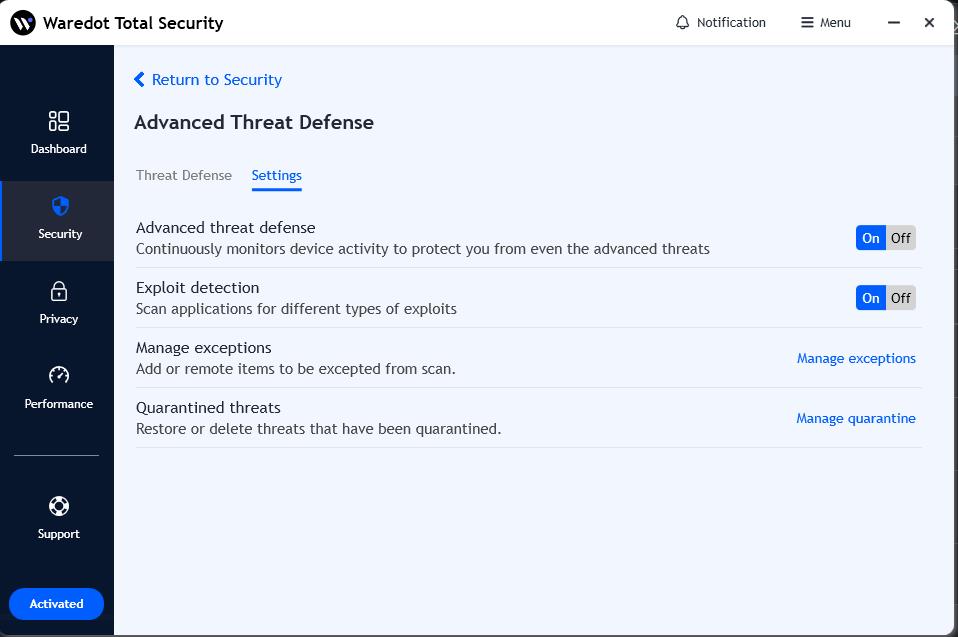The height and width of the screenshot is (637, 958).
Task: Turn off Advanced threat defense toggle
Action: pos(901,238)
